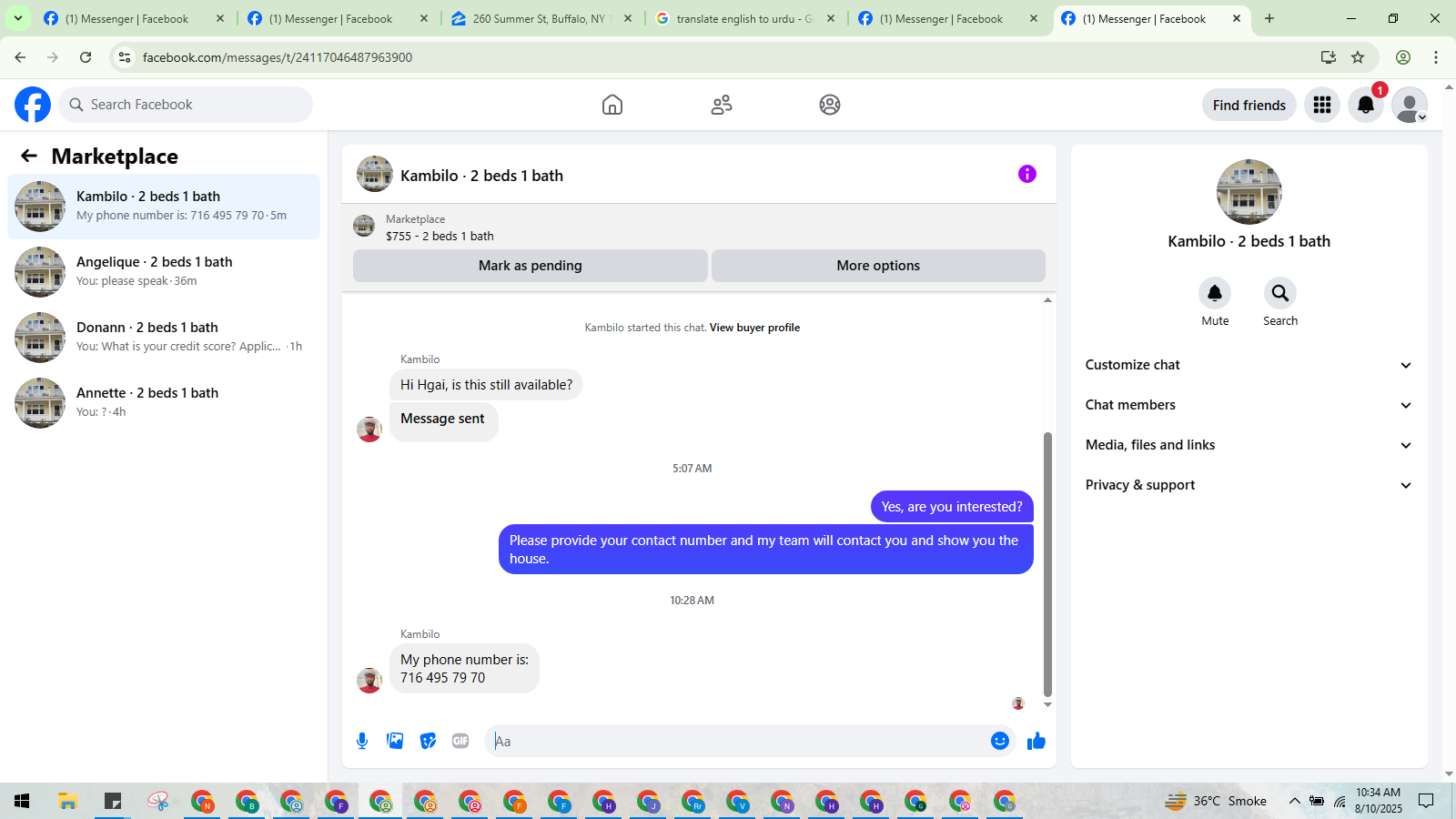Reload the browser page

86,57
